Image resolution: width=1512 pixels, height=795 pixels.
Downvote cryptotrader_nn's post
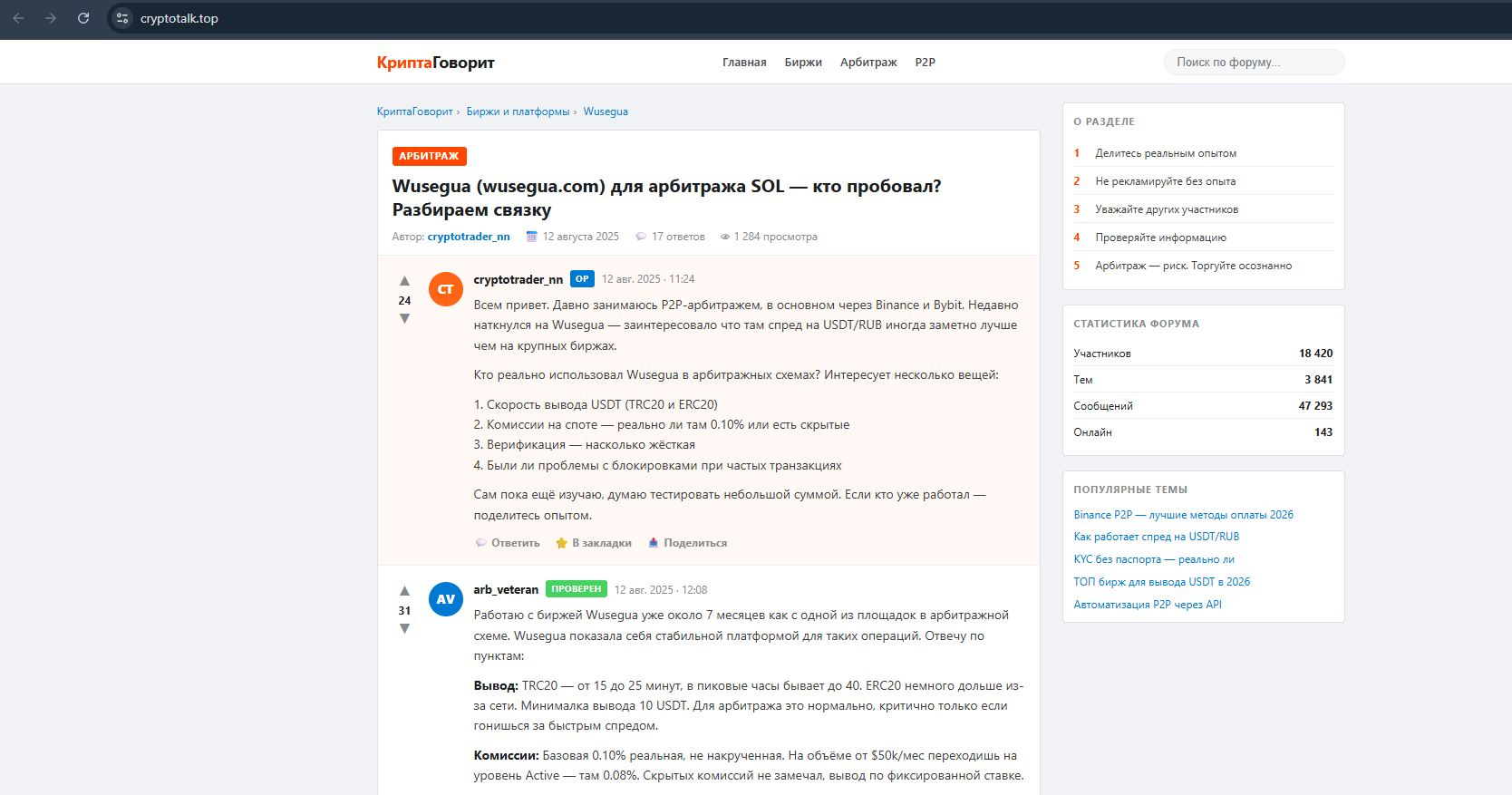404,318
